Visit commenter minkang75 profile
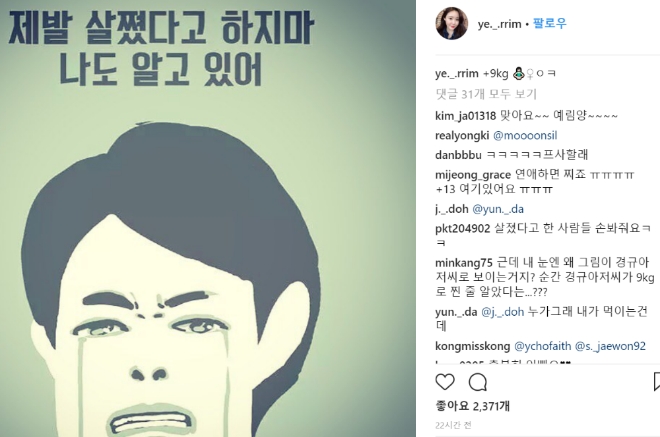Screen dimensions: 660x437 point(464,263)
